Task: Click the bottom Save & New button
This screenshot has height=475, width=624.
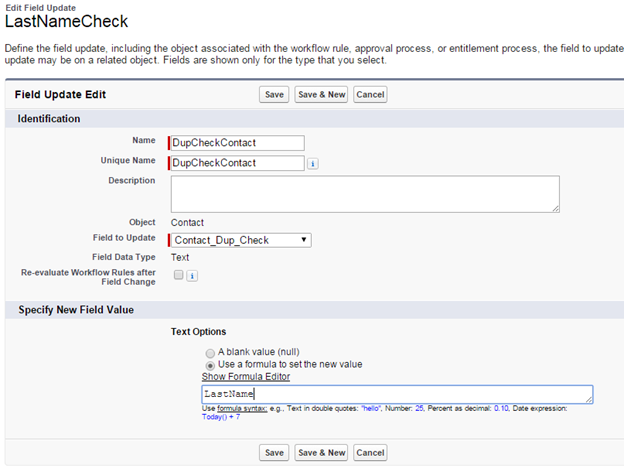Action: click(x=321, y=453)
